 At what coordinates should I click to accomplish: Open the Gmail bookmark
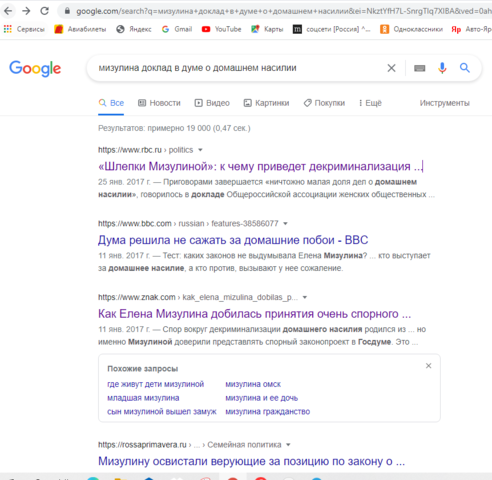coord(177,29)
